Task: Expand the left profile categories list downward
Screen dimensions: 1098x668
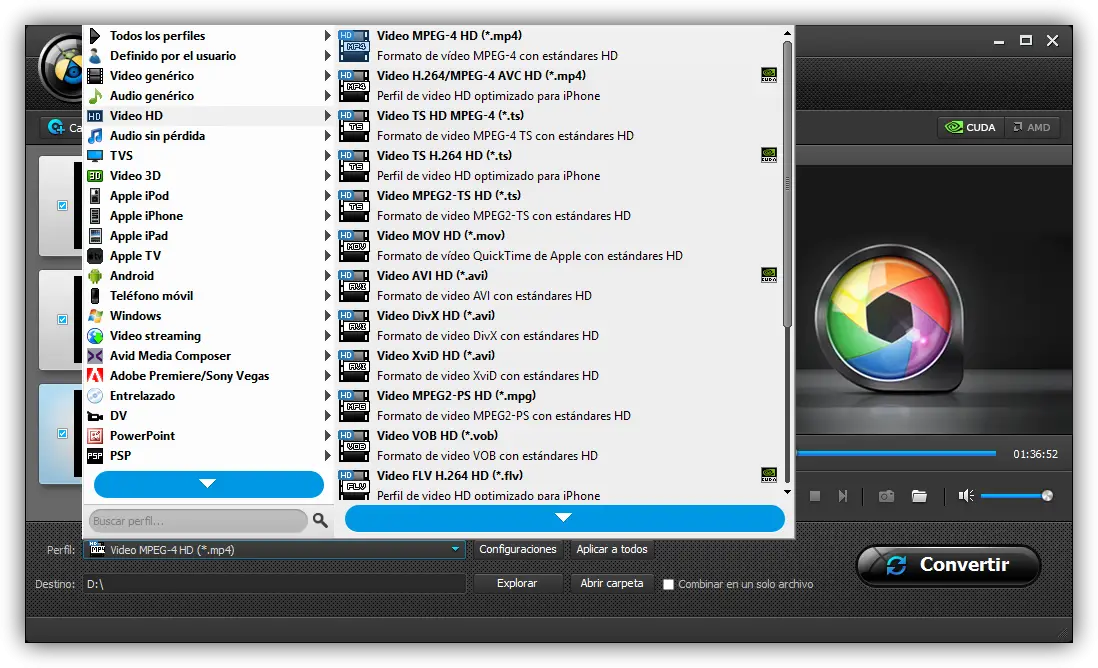Action: (x=208, y=484)
